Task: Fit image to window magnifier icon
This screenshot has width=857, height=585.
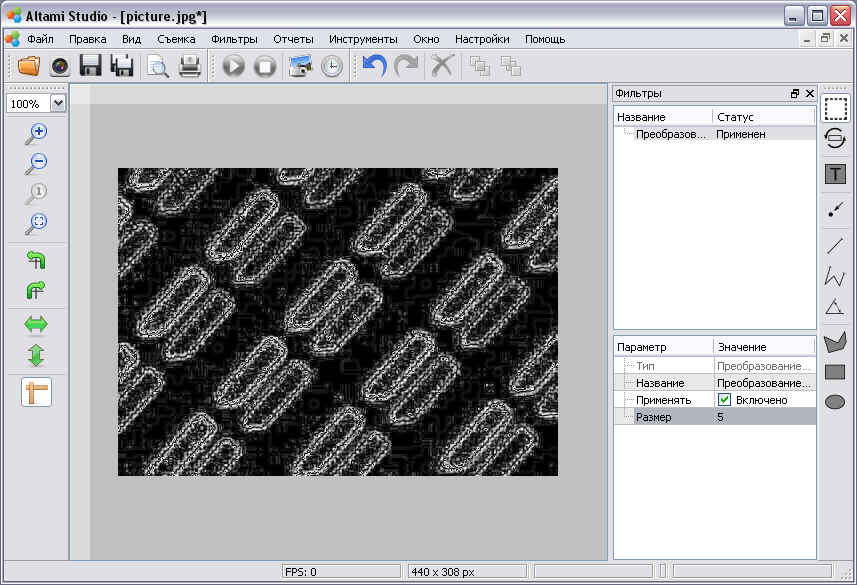Action: [37, 224]
